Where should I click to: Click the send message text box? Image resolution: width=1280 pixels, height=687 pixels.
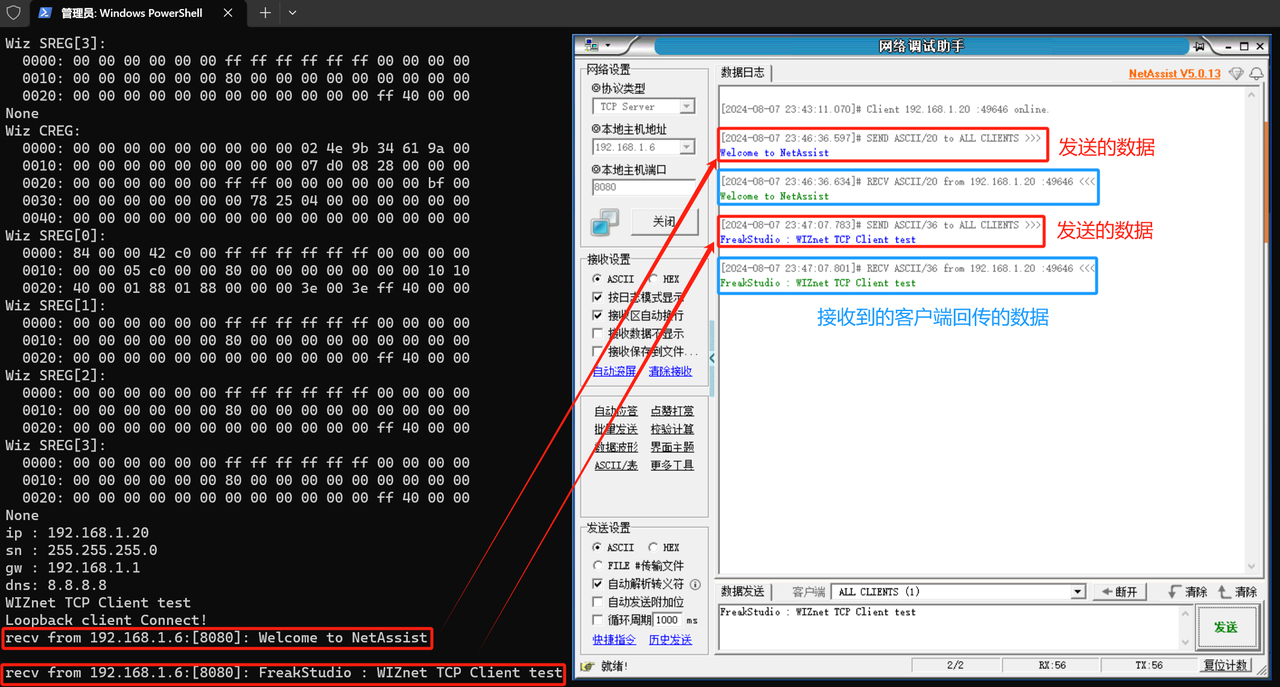pos(950,628)
